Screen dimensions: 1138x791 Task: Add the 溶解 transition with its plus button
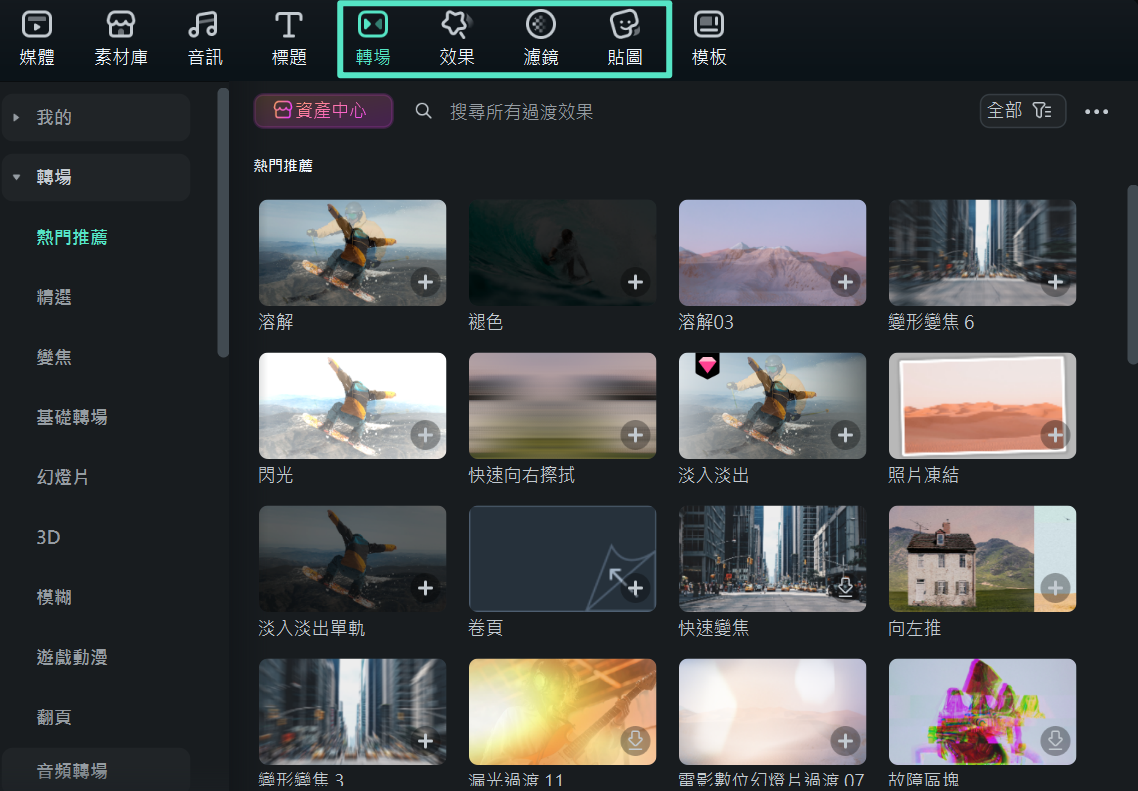[425, 283]
